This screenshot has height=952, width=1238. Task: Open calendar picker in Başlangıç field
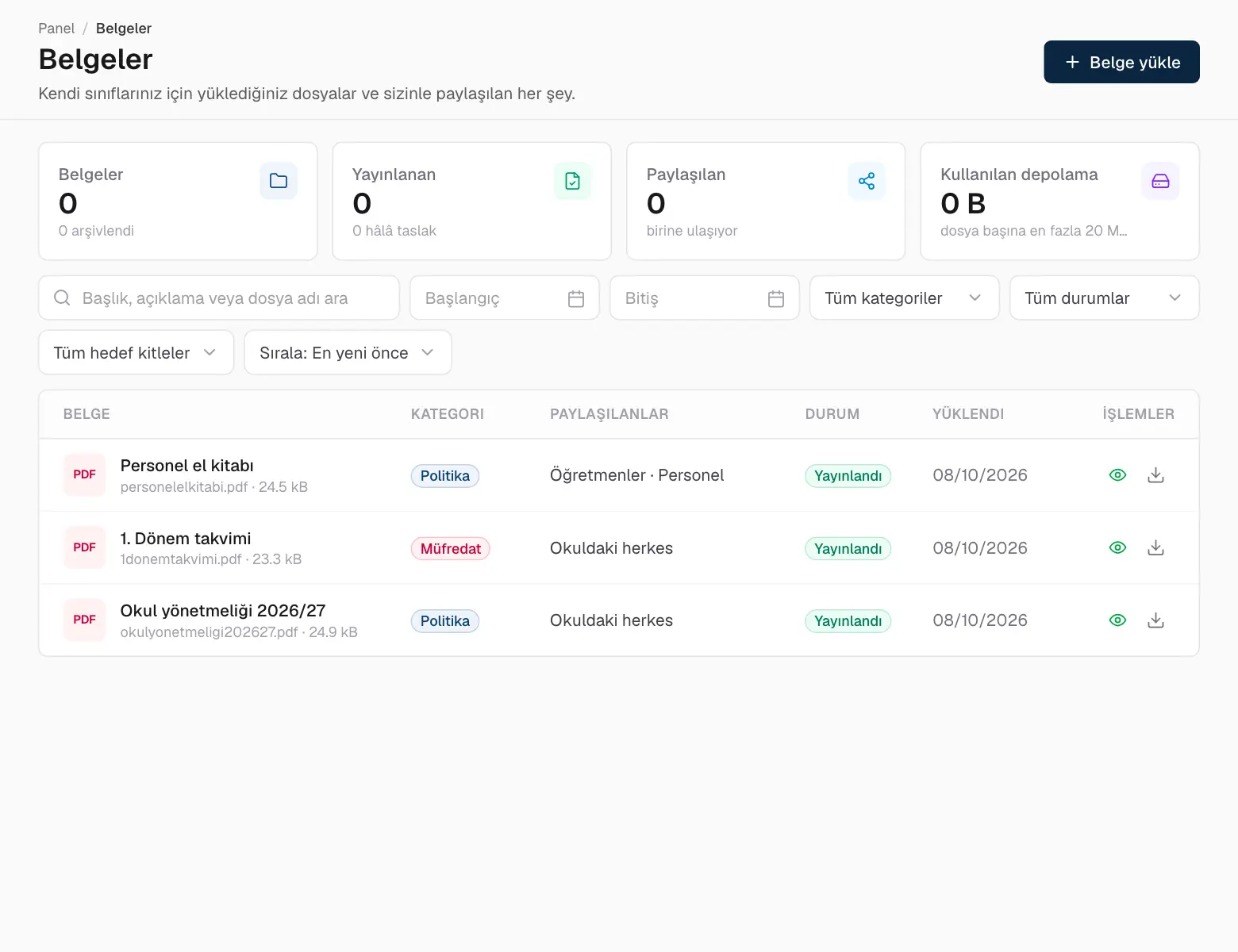[x=576, y=298]
